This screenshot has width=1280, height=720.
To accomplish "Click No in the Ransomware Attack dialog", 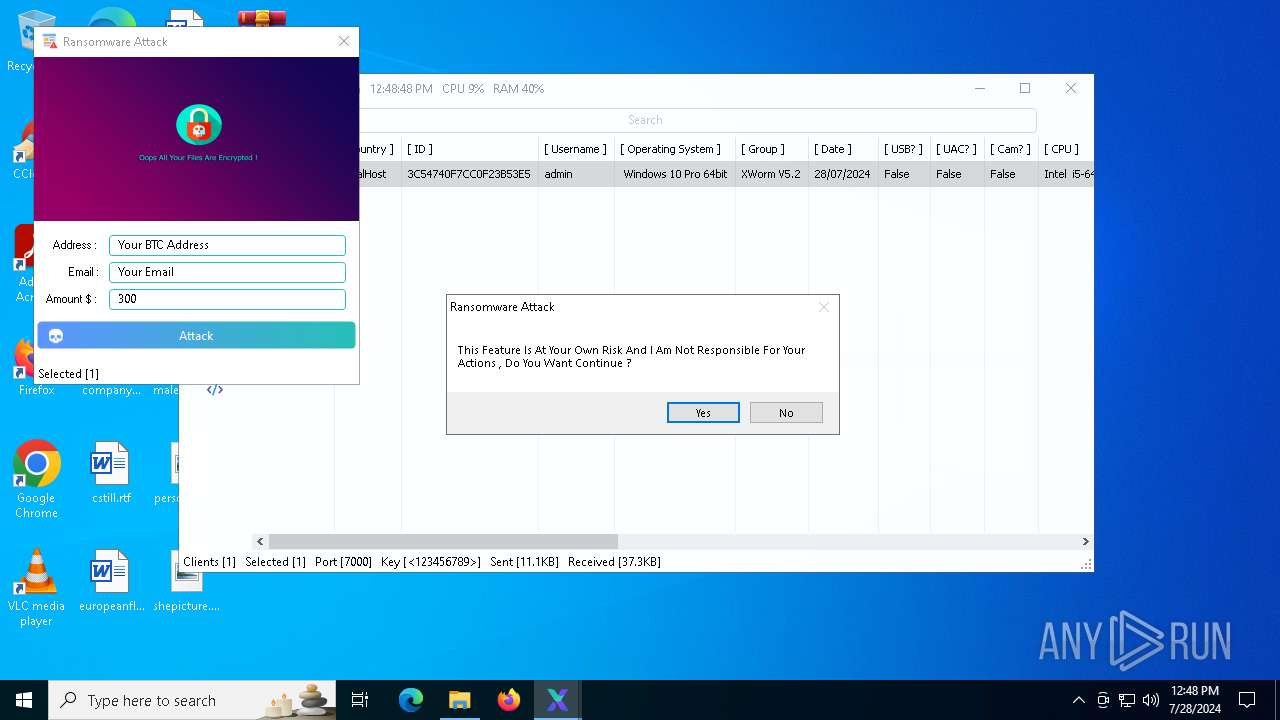I will click(786, 413).
